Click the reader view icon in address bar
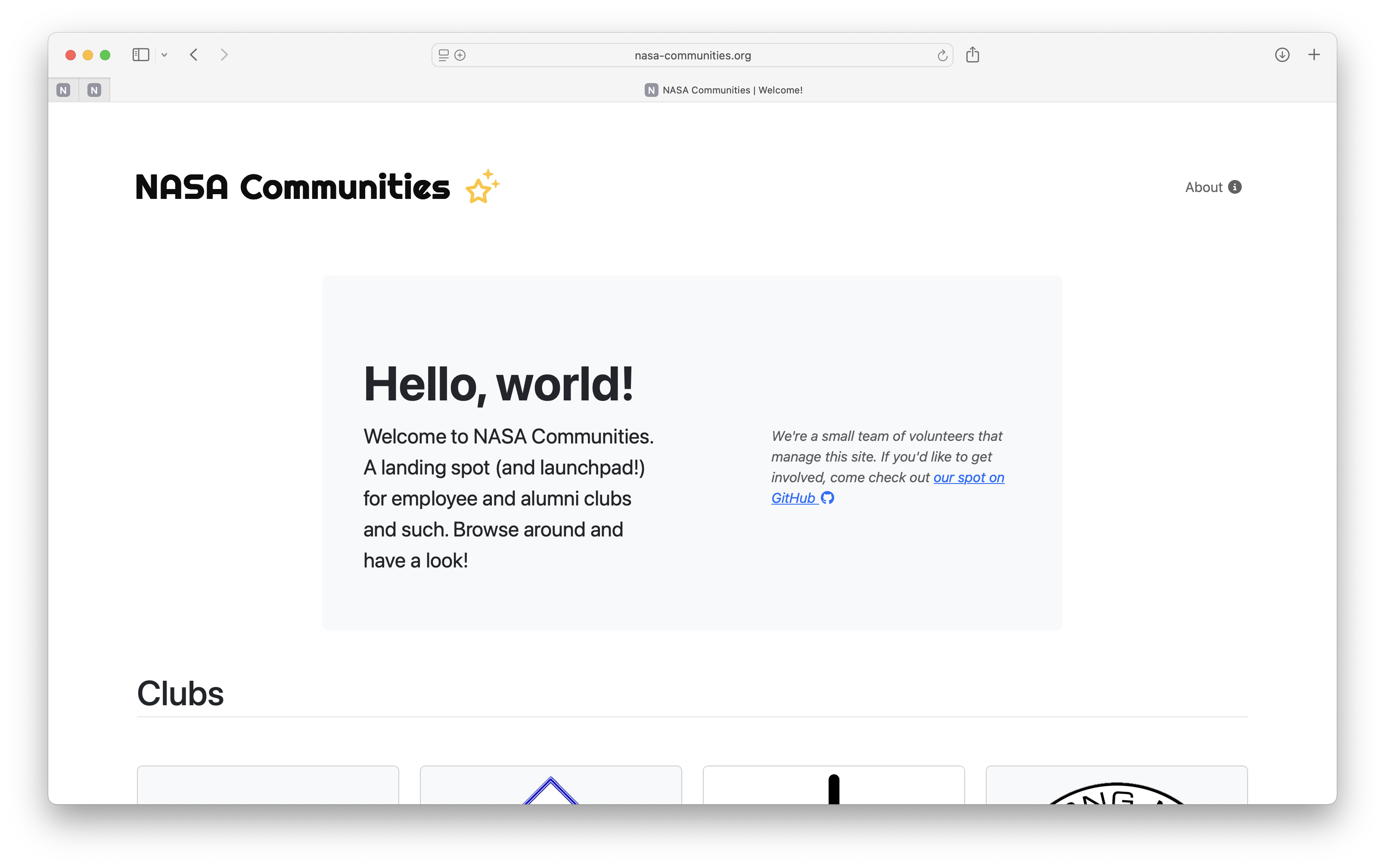Viewport: 1385px width, 868px height. pyautogui.click(x=443, y=55)
